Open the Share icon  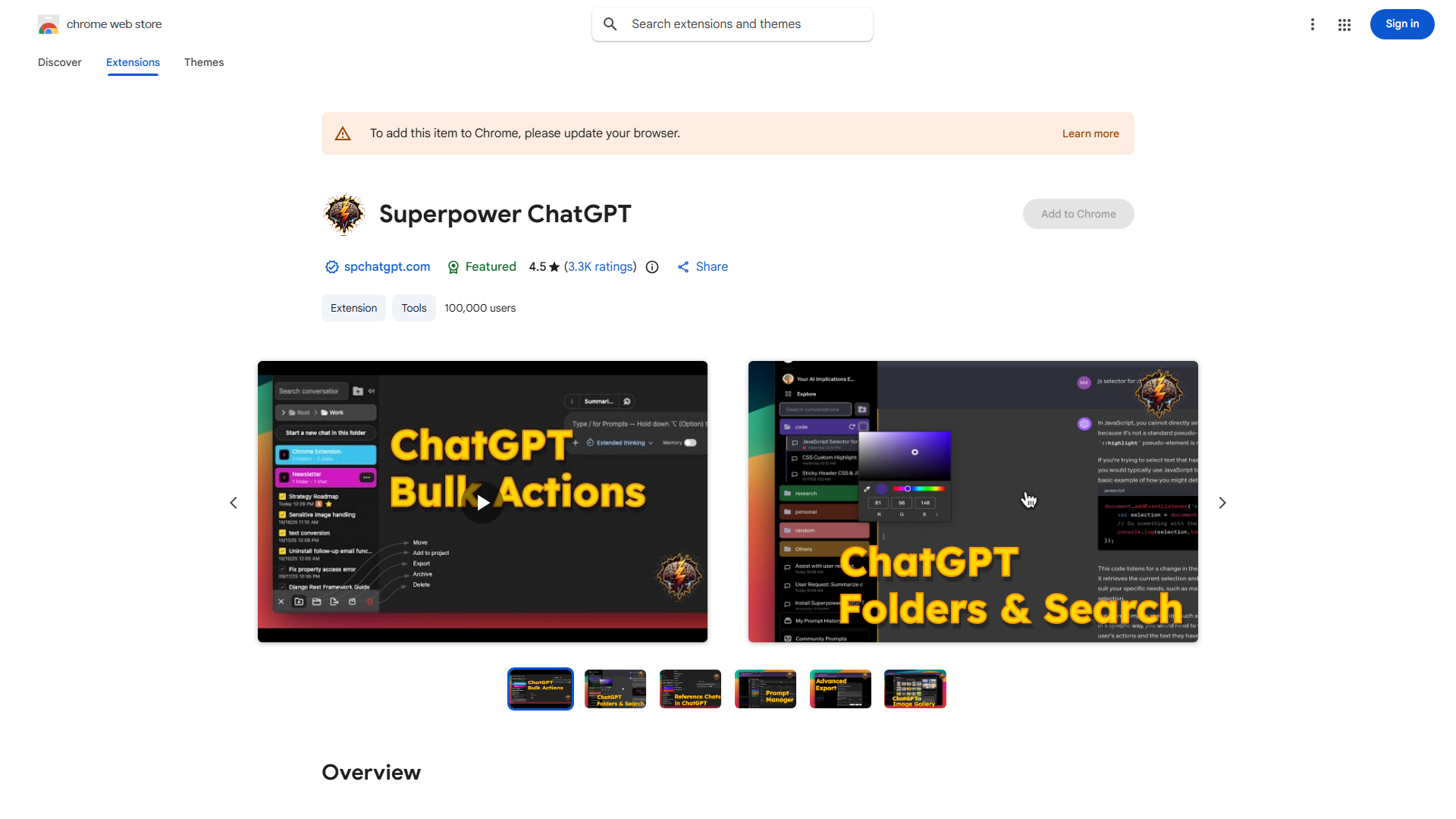pos(683,266)
